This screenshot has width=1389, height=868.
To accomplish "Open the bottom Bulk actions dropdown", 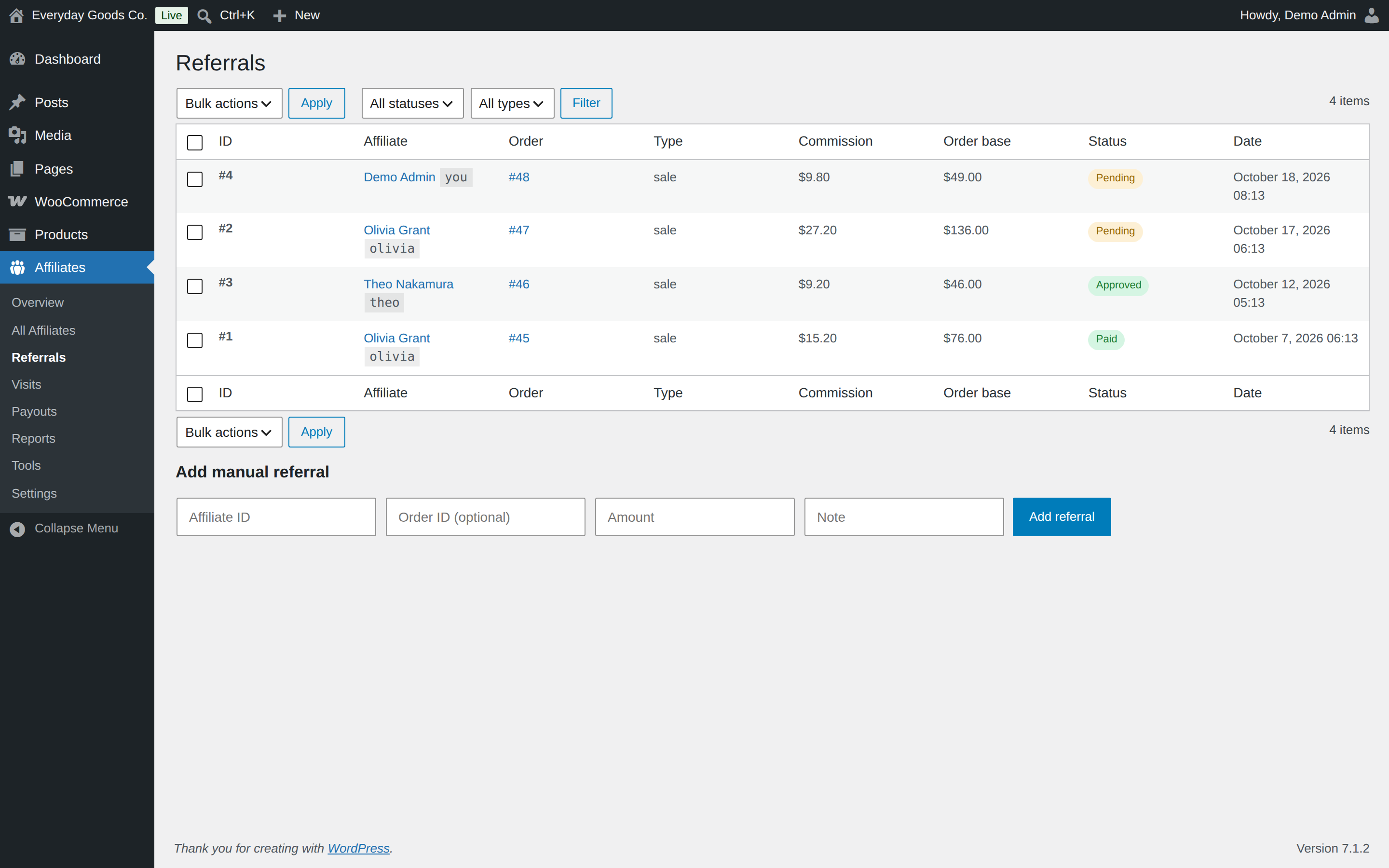I will click(x=229, y=432).
